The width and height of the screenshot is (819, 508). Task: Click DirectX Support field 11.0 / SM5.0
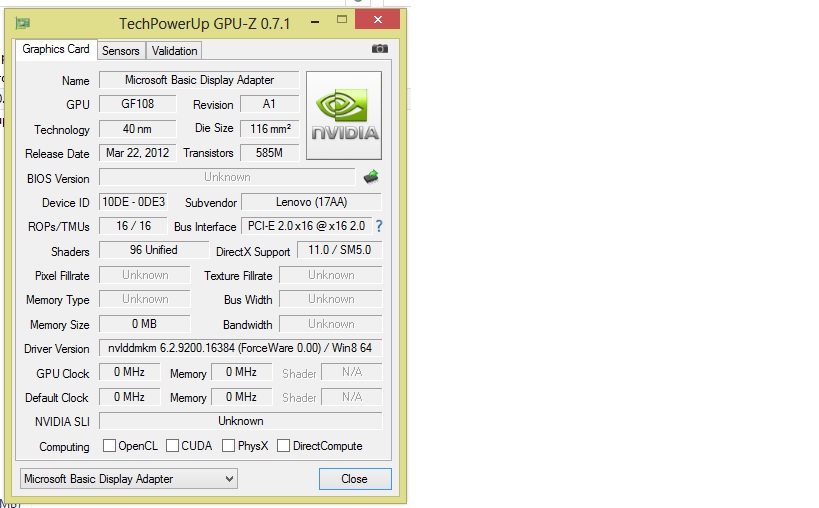tap(340, 250)
